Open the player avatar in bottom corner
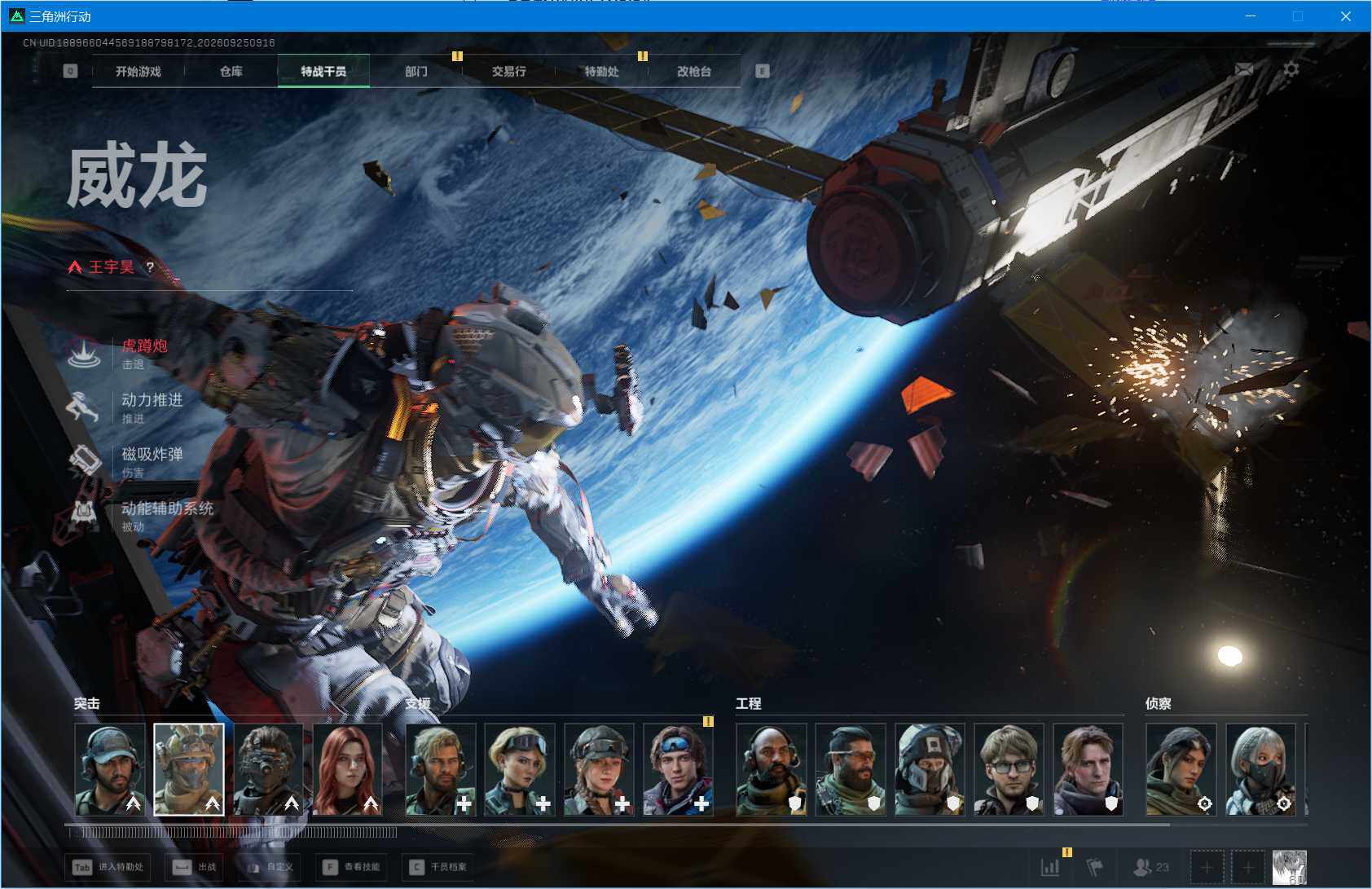The width and height of the screenshot is (1372, 889). tap(1290, 867)
